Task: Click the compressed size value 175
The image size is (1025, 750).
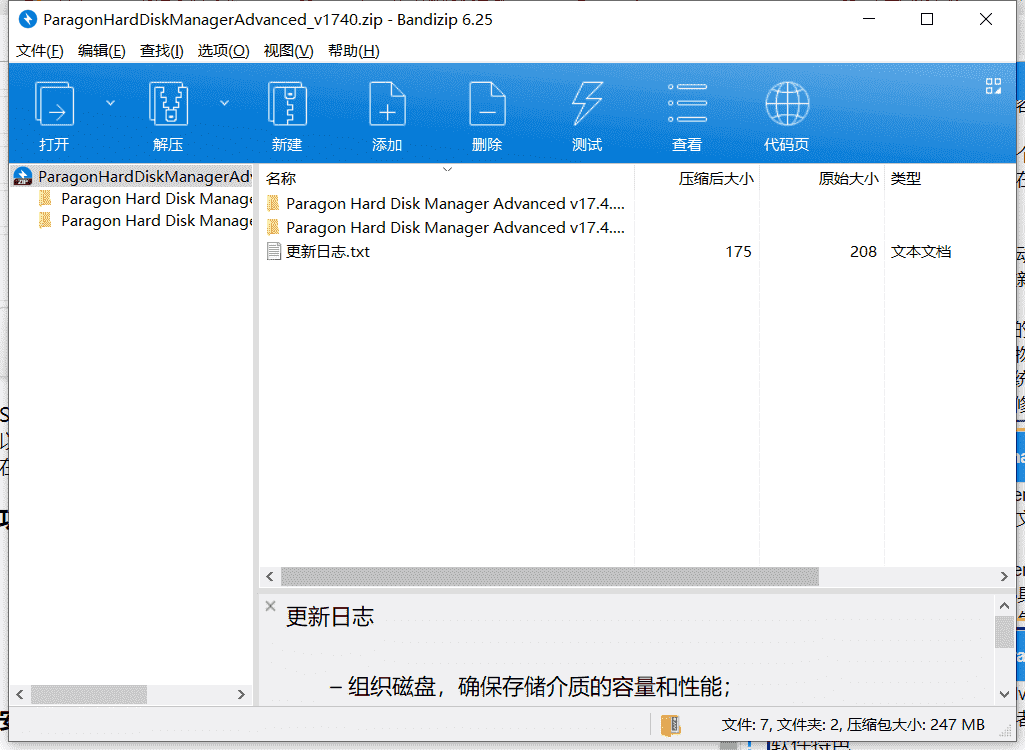Action: tap(738, 252)
